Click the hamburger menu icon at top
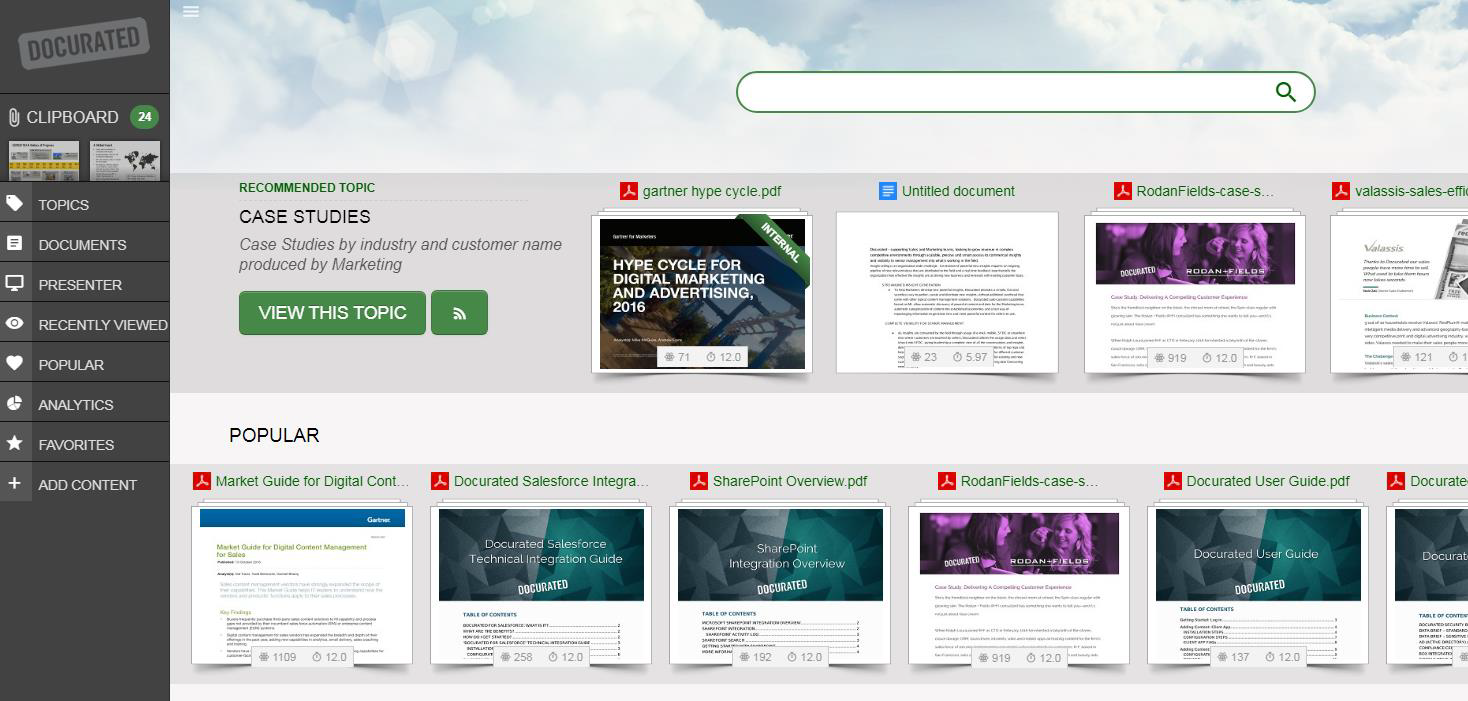1468x701 pixels. [x=191, y=12]
